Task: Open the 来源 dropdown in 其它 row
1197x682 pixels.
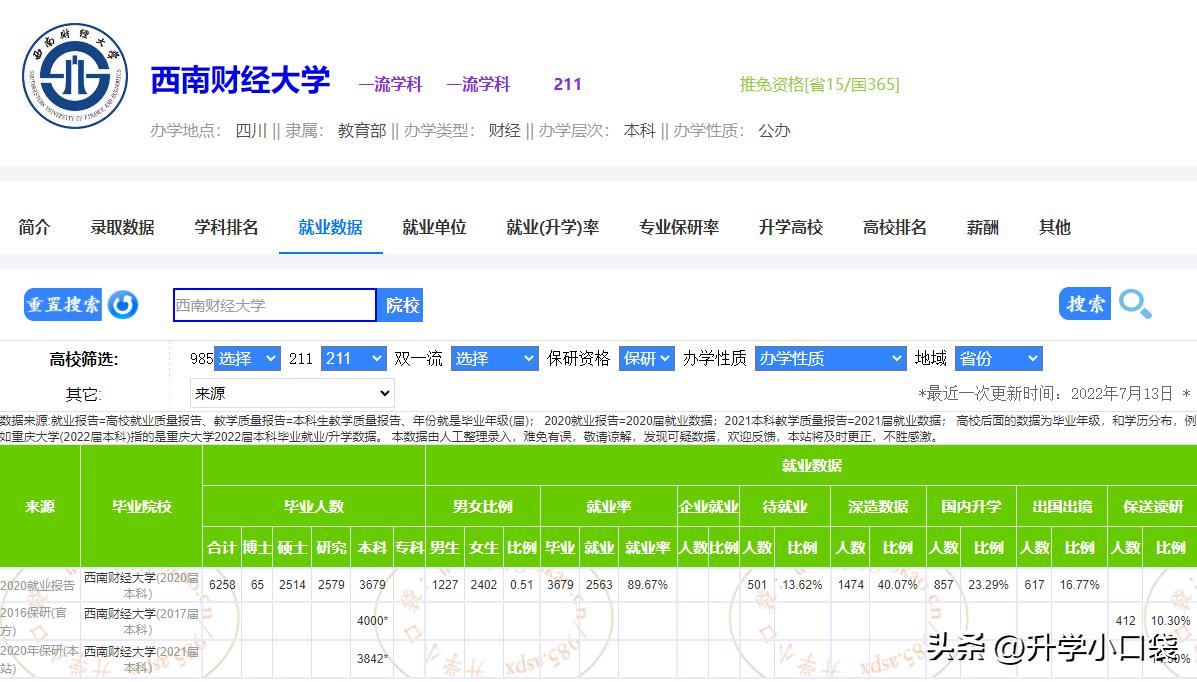Action: tap(291, 391)
